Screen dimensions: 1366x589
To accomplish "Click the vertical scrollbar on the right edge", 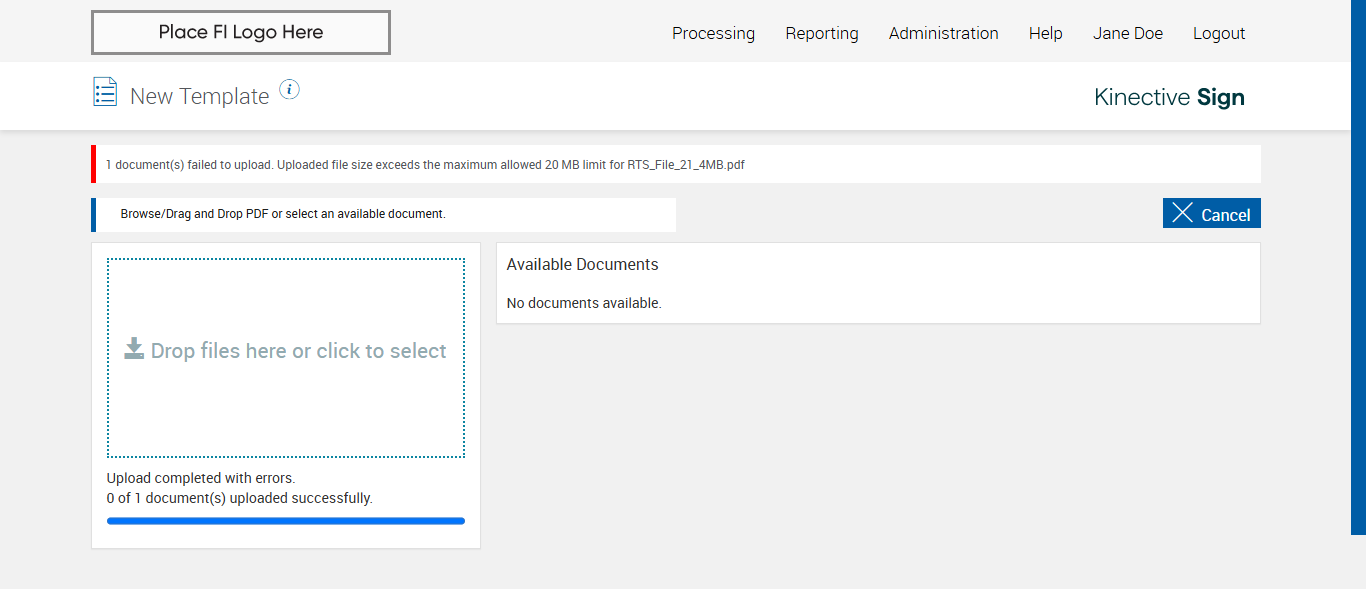I will pyautogui.click(x=1358, y=267).
